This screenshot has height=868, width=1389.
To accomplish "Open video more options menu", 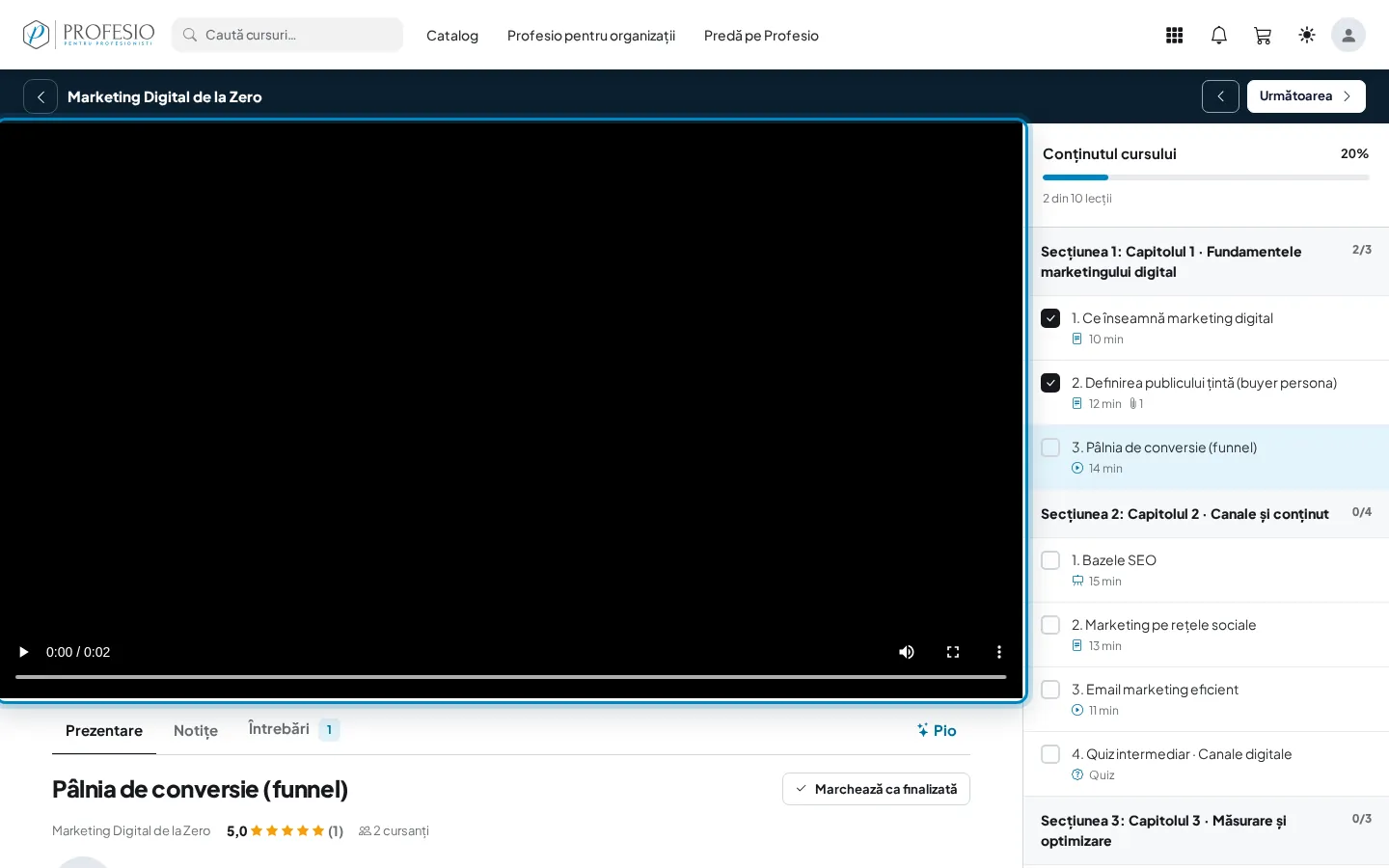I will [999, 652].
